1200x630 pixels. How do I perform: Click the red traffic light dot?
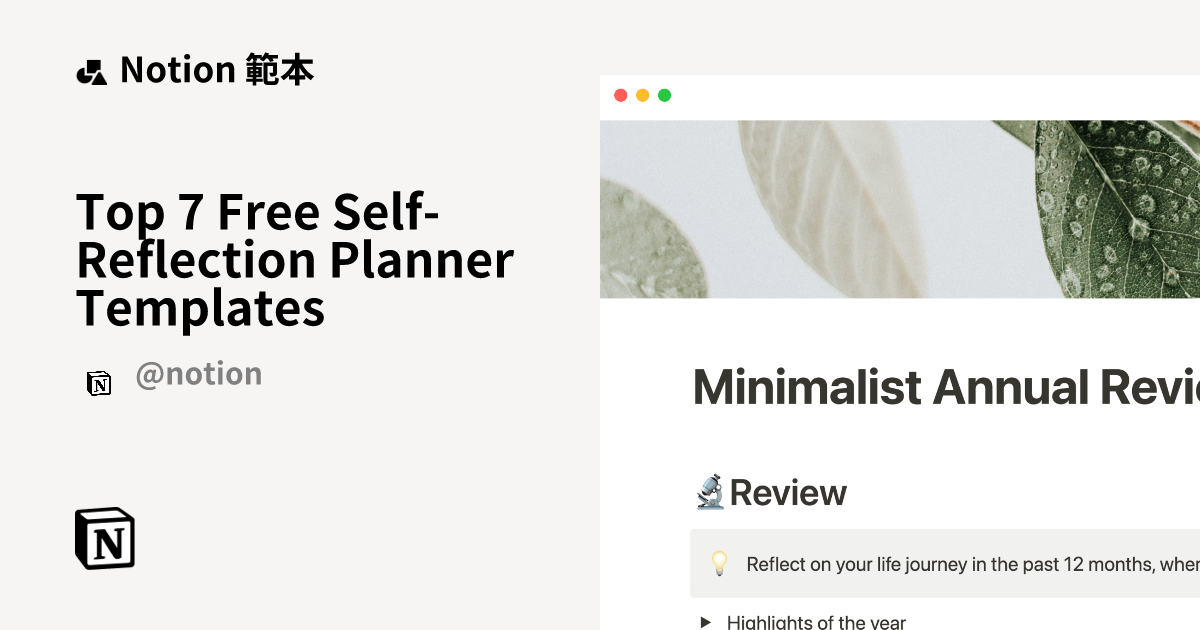point(621,95)
